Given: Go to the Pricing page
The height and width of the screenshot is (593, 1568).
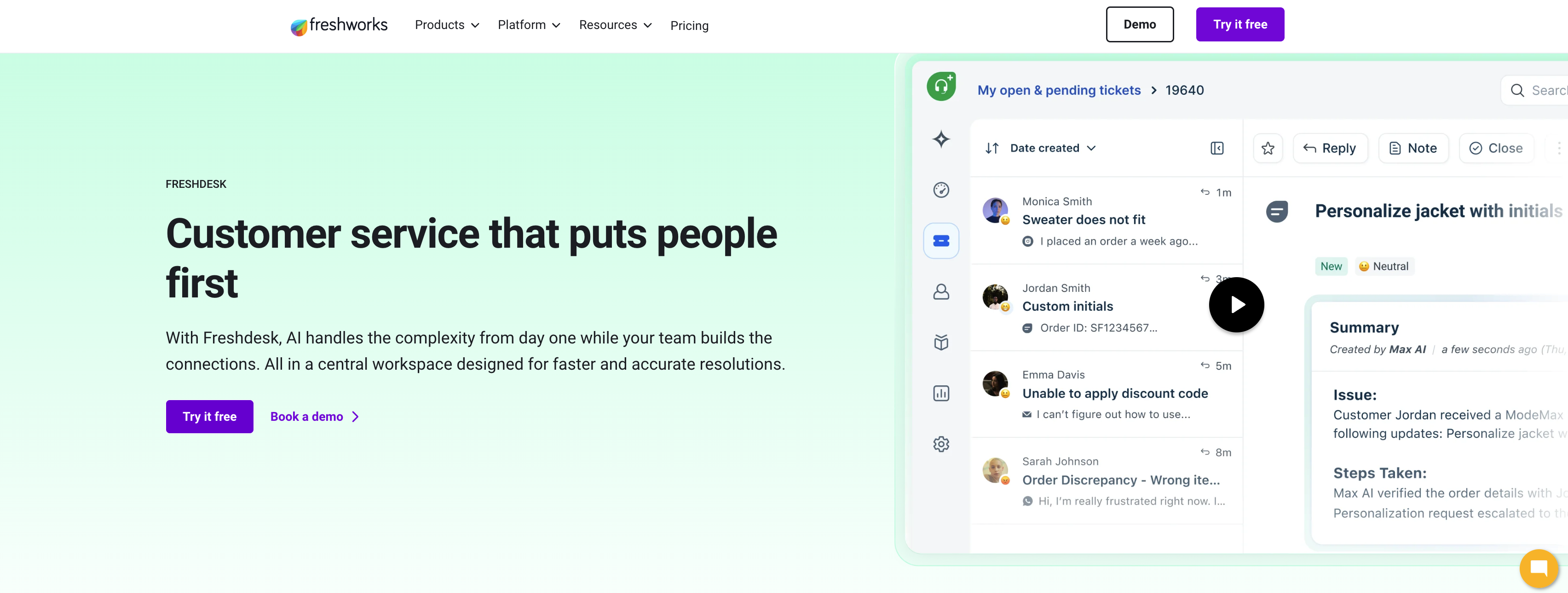Looking at the screenshot, I should (689, 26).
